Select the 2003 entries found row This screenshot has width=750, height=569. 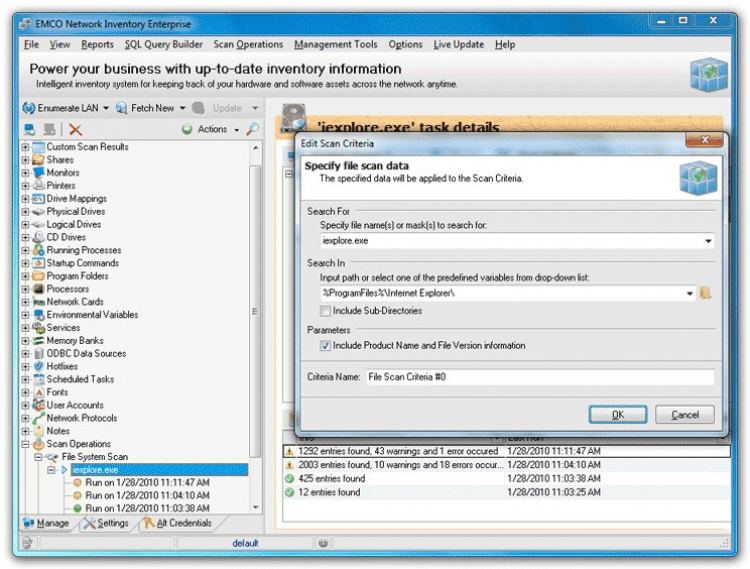point(507,465)
